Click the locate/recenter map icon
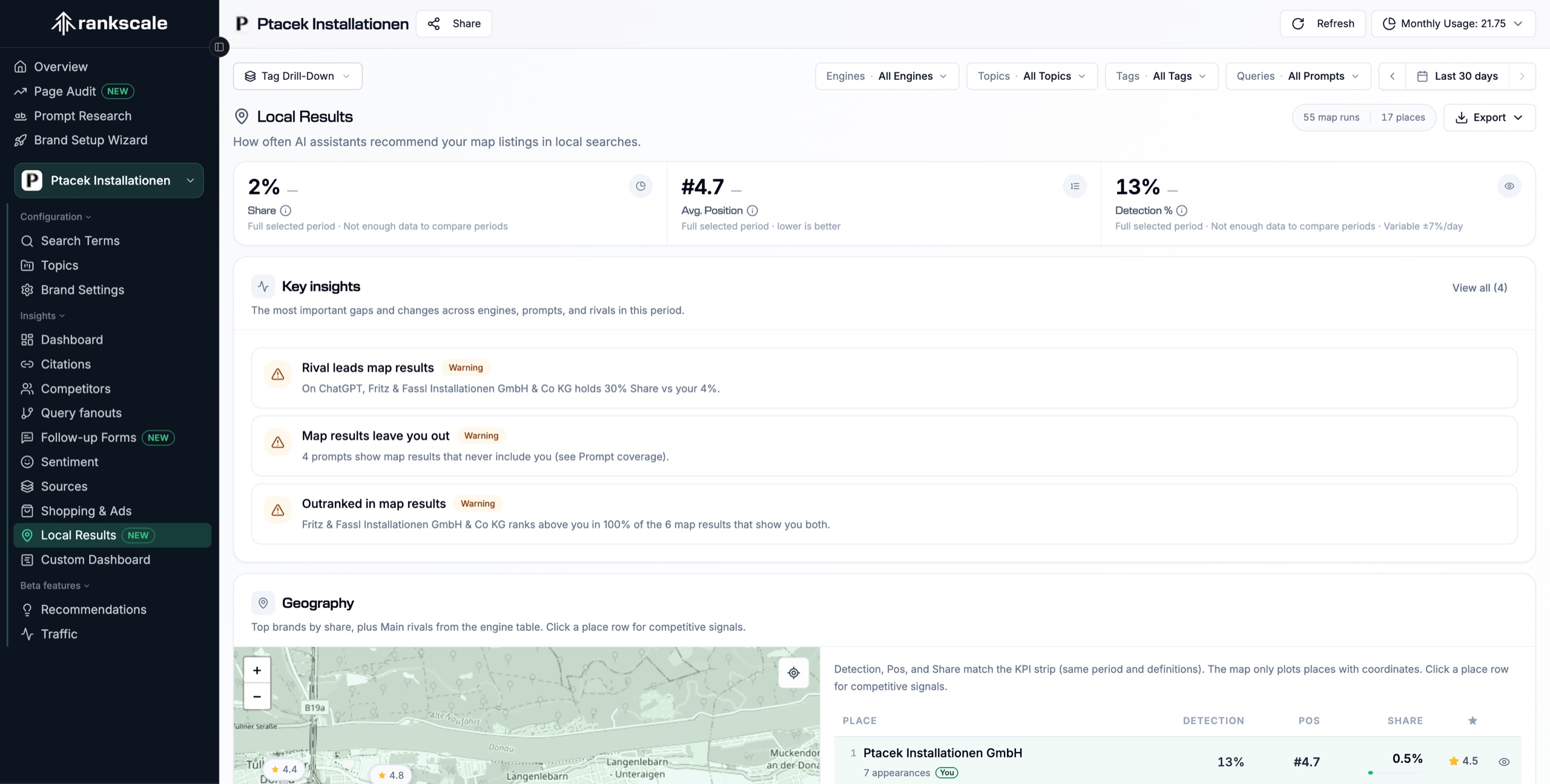The width and height of the screenshot is (1550, 784). tap(794, 673)
